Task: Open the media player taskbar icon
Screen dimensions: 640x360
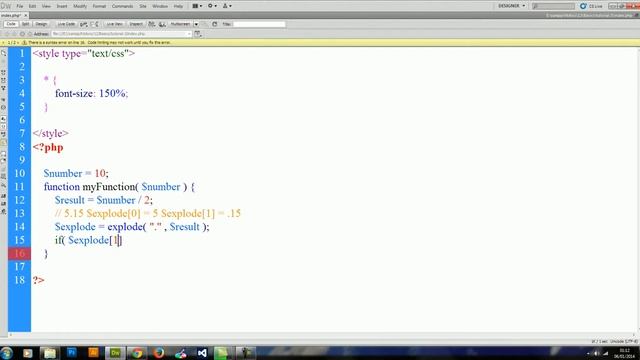Action: pyautogui.click(x=28, y=353)
